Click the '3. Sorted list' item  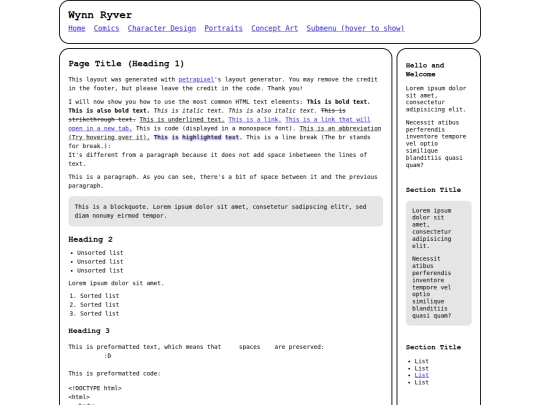tap(94, 314)
